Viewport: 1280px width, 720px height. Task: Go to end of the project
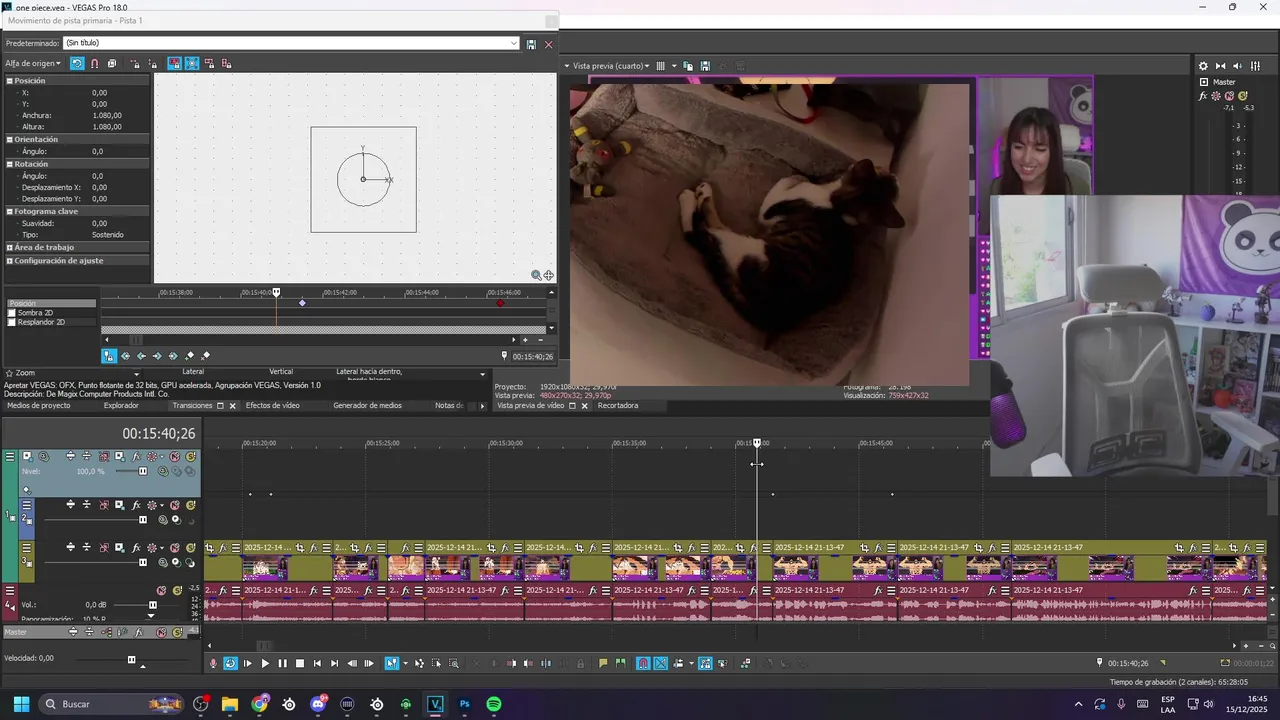(334, 663)
